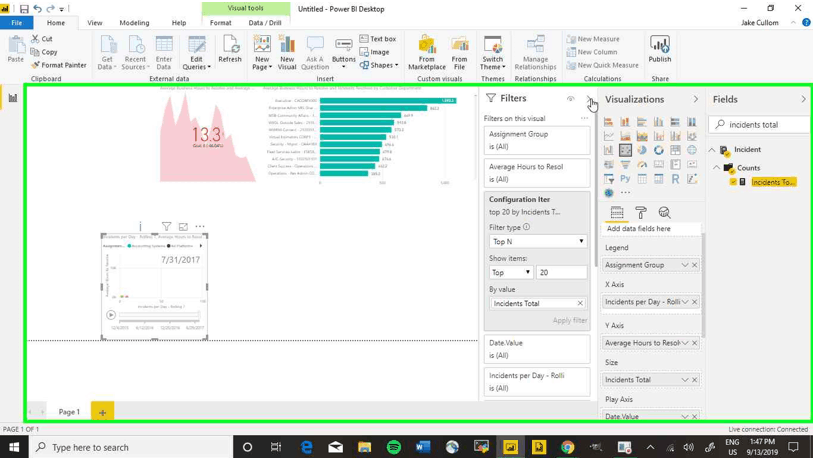Open Assignment Group Legend field dropdown
This screenshot has height=460, width=815.
(x=685, y=265)
